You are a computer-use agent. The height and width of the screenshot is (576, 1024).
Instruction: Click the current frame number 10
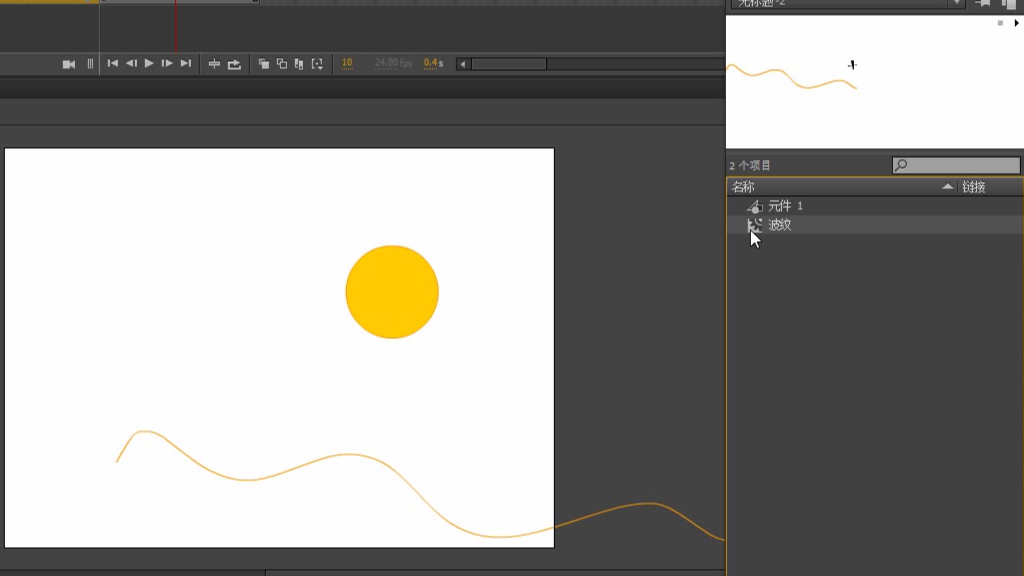[x=347, y=63]
